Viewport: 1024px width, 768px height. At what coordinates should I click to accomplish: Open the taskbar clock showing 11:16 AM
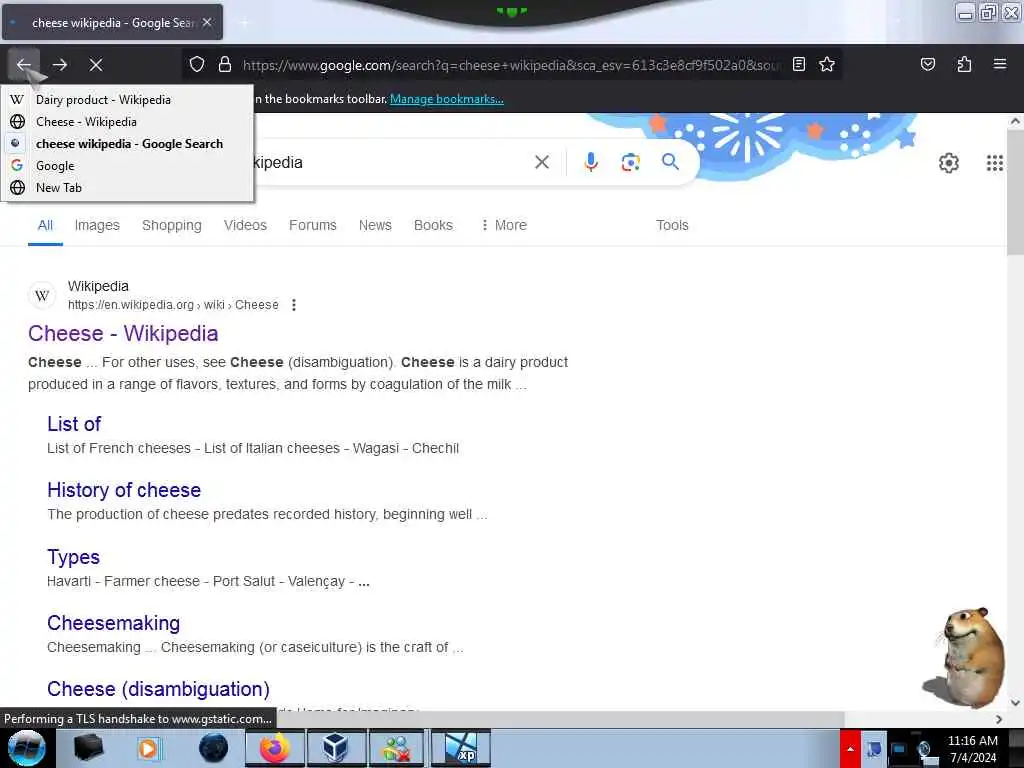point(972,748)
